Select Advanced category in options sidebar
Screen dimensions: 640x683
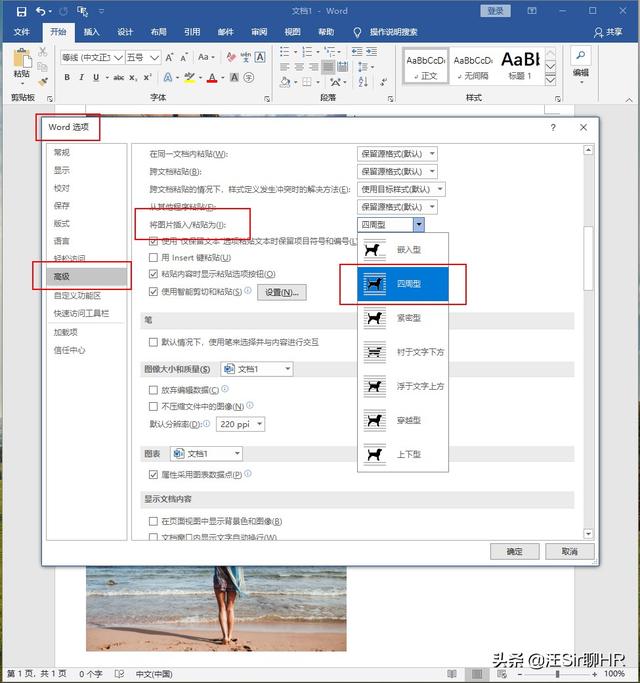(86, 277)
